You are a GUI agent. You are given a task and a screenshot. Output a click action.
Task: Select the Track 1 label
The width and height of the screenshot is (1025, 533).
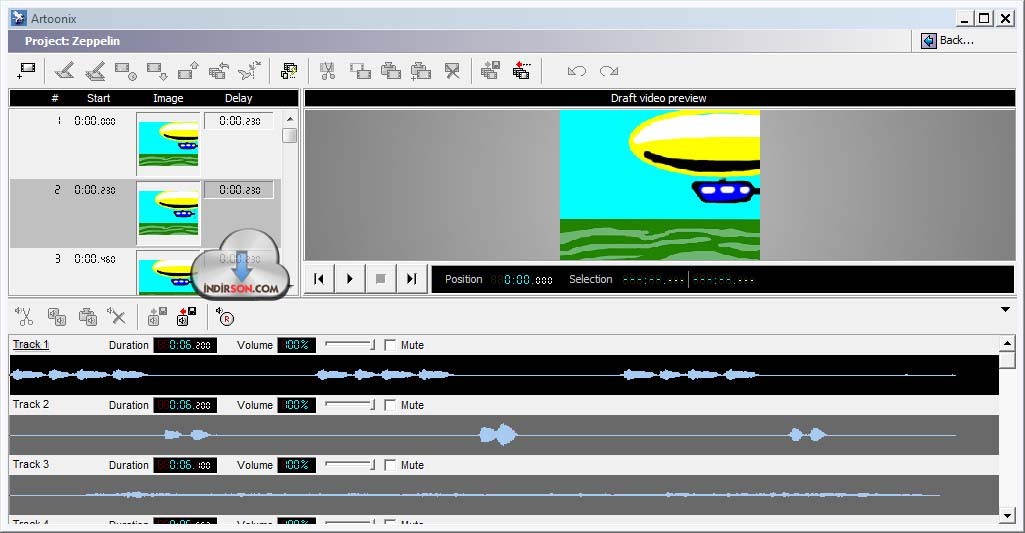[x=31, y=344]
